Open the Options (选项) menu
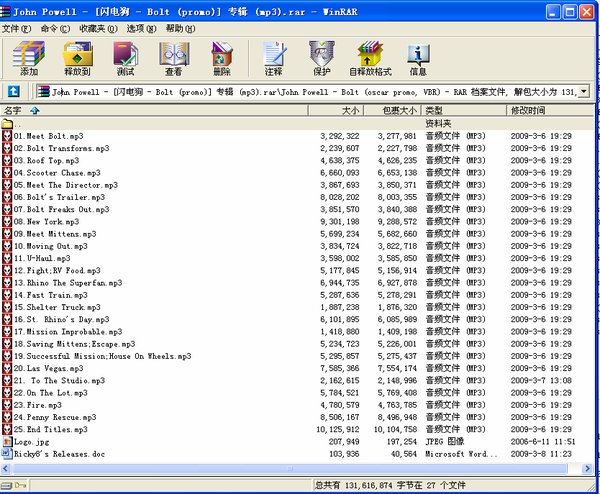Screen dimensions: 600x494 tap(141, 29)
